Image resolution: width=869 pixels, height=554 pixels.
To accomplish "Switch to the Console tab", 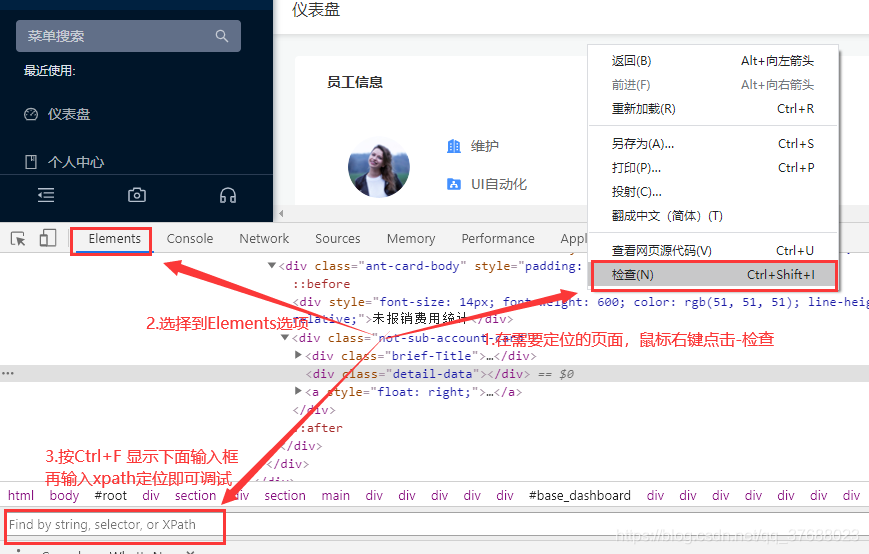I will (190, 239).
